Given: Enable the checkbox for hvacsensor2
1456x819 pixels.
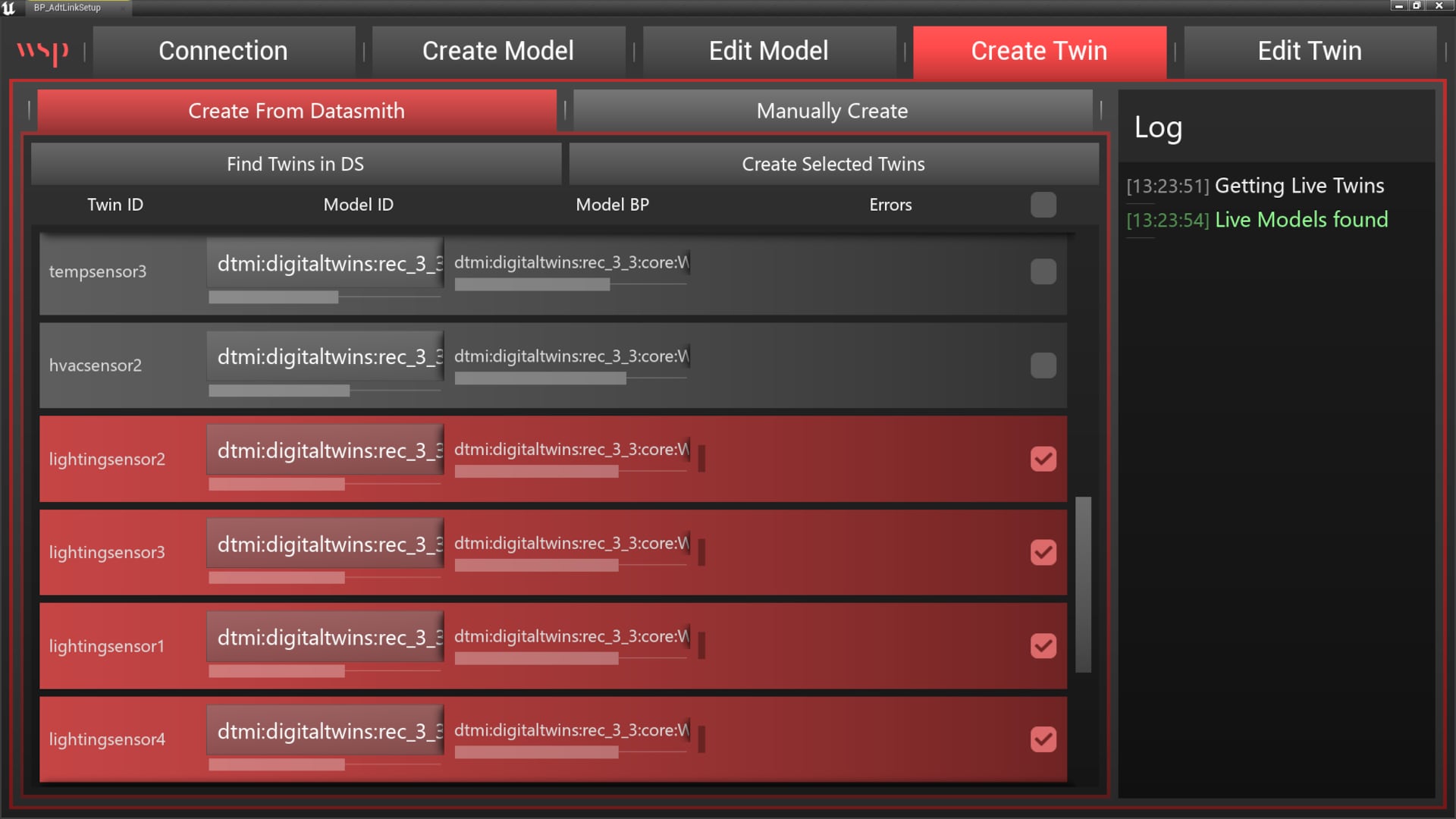Looking at the screenshot, I should pos(1043,366).
